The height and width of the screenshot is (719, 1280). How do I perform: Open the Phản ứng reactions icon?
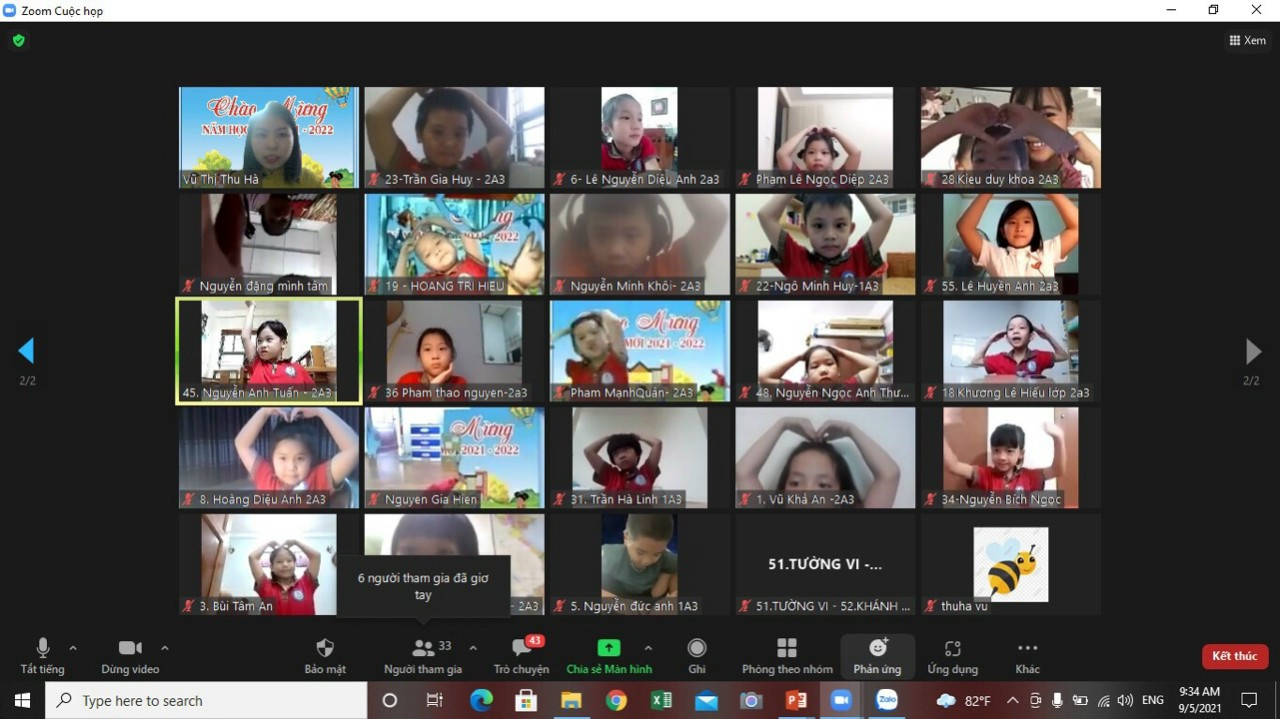pyautogui.click(x=877, y=649)
